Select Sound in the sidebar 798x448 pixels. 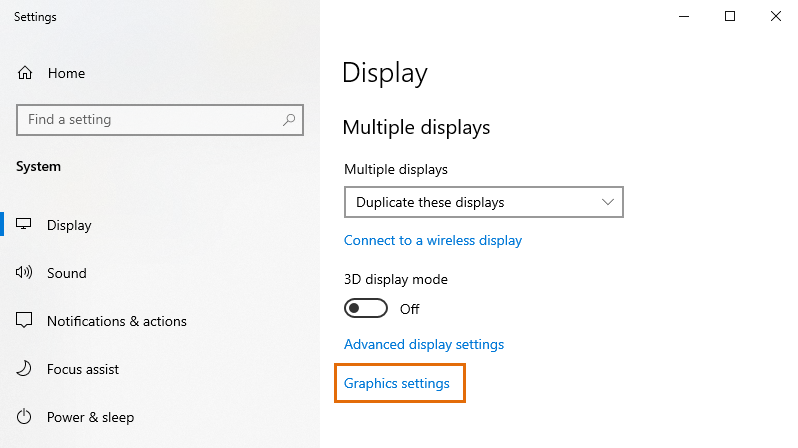67,273
